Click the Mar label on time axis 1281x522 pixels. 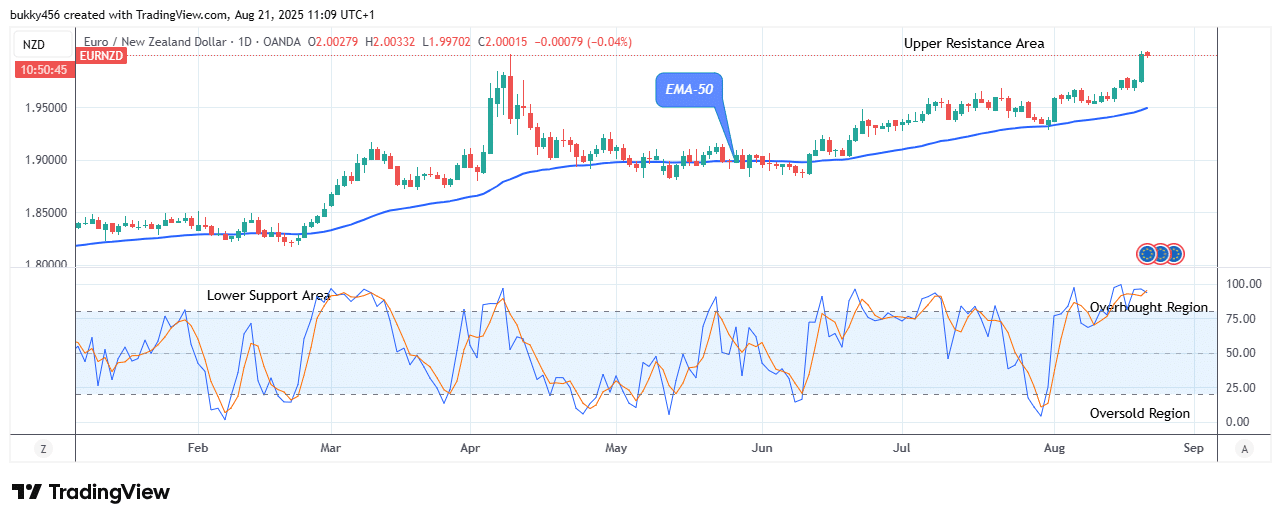(x=331, y=449)
